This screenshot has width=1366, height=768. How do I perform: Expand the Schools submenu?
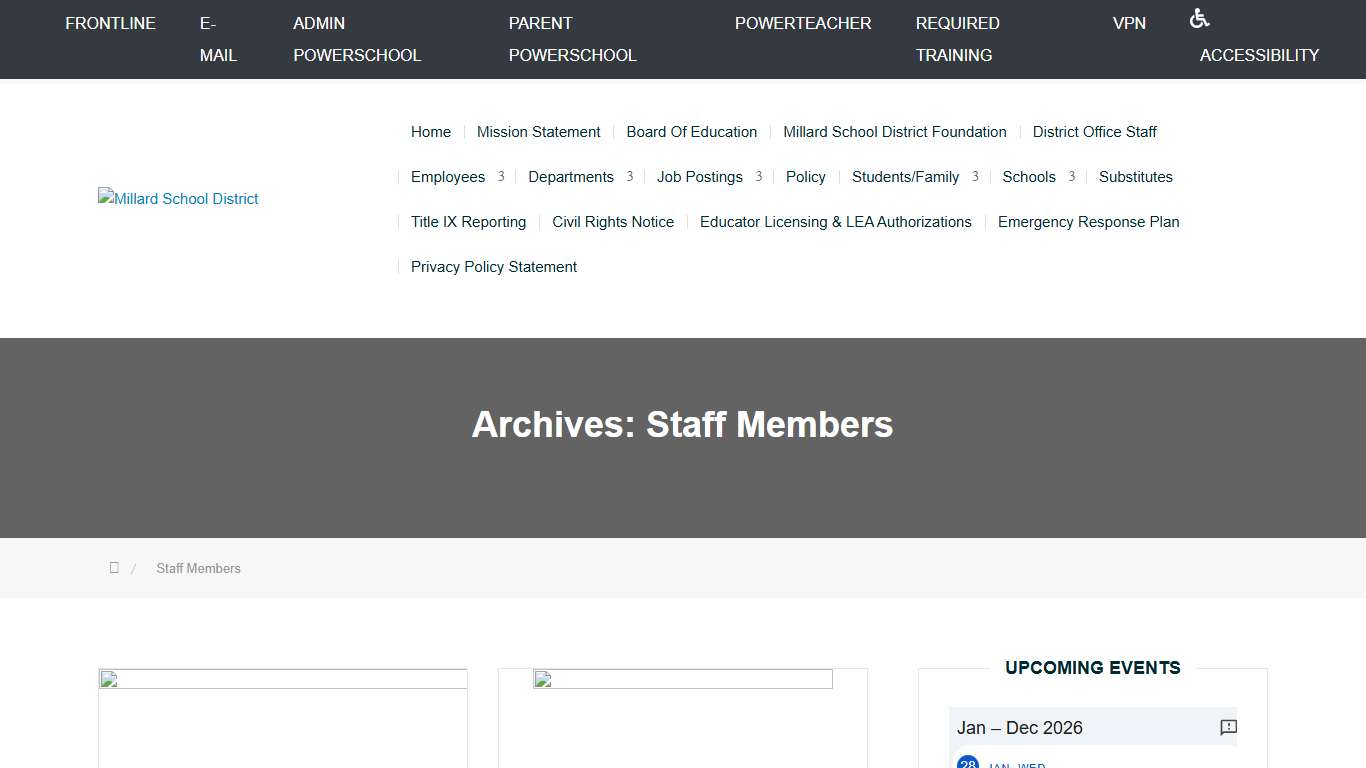click(1029, 176)
